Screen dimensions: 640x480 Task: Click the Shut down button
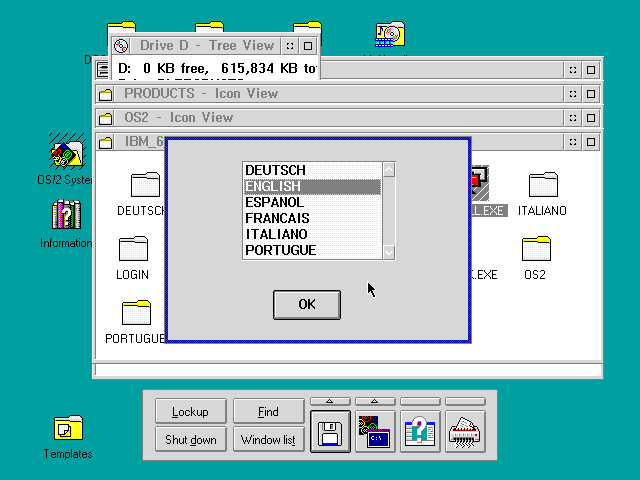(x=191, y=440)
